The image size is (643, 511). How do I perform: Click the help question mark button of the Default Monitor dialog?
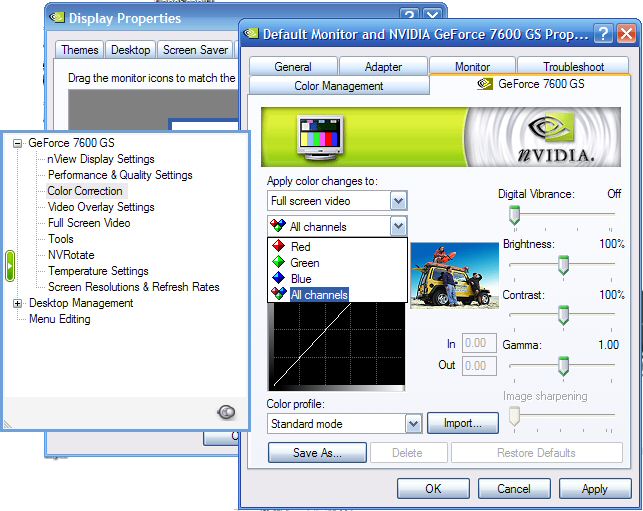click(x=603, y=34)
